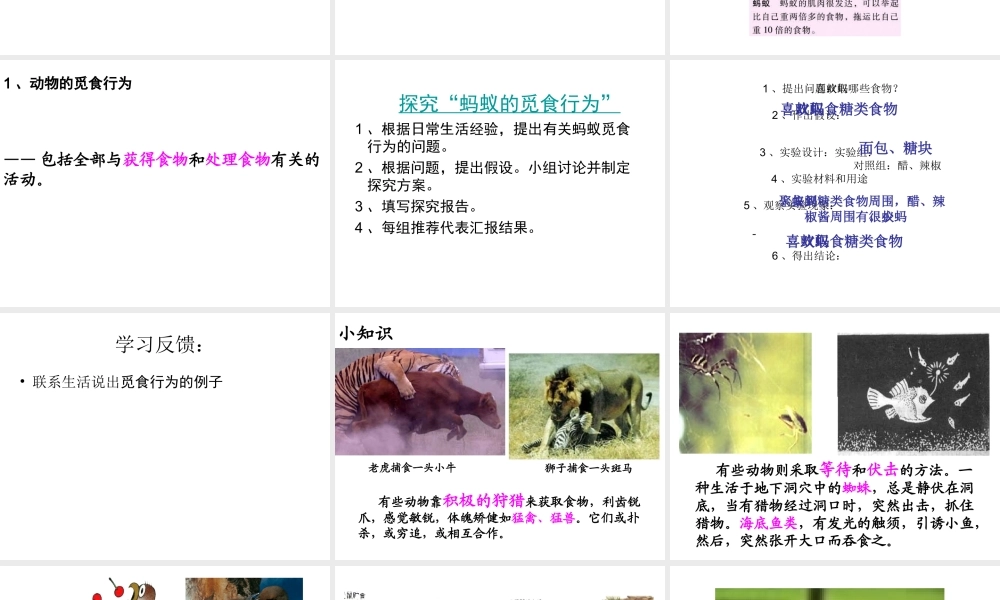Viewport: 1000px width, 600px height.
Task: Click the bullet "联系生活说出觅食行为的例子"
Action: (x=128, y=382)
